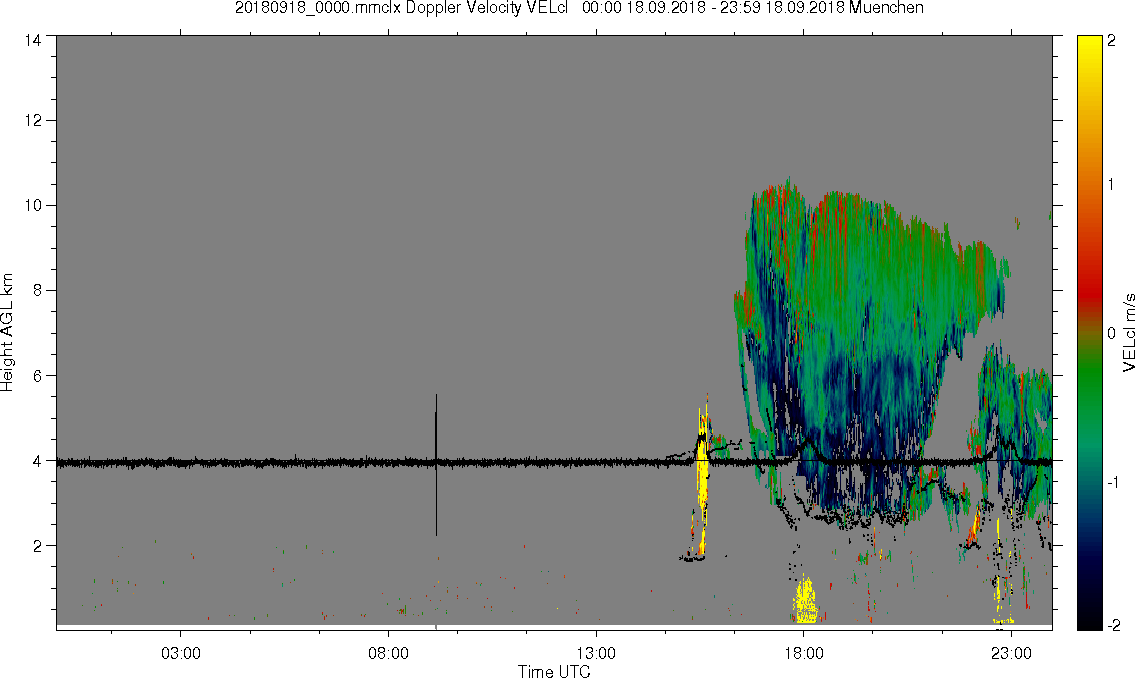Click the '08:00' time axis label
The image size is (1135, 678).
[x=389, y=653]
